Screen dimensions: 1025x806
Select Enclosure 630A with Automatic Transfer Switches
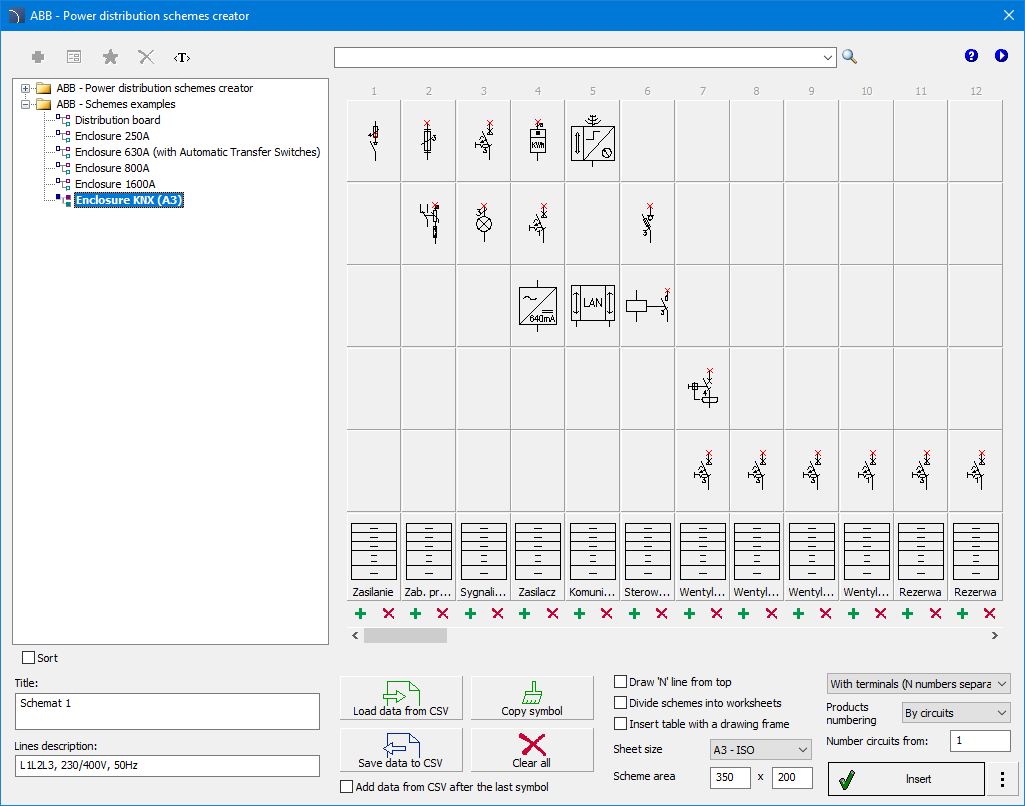tap(197, 152)
